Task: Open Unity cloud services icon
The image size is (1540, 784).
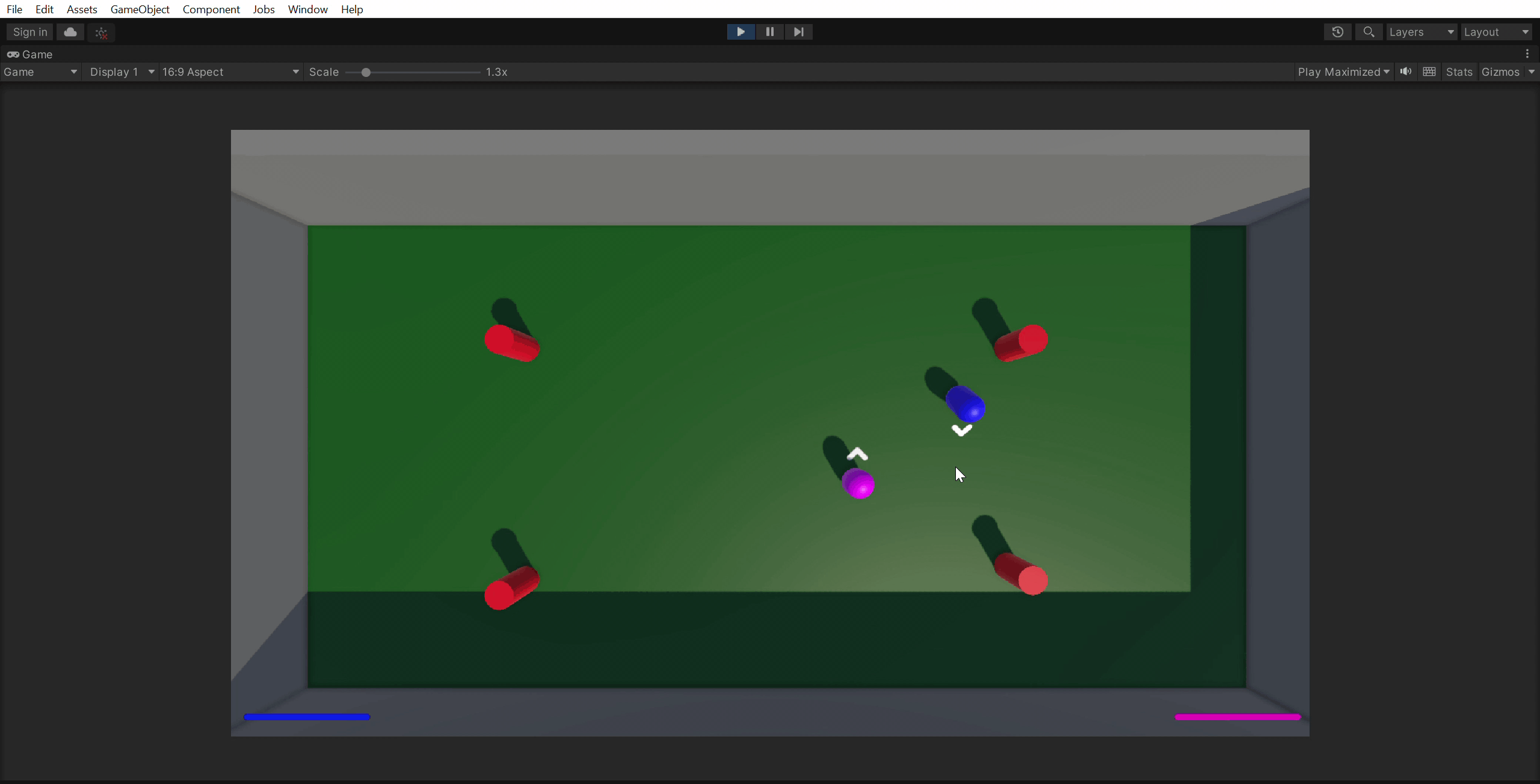Action: click(70, 32)
